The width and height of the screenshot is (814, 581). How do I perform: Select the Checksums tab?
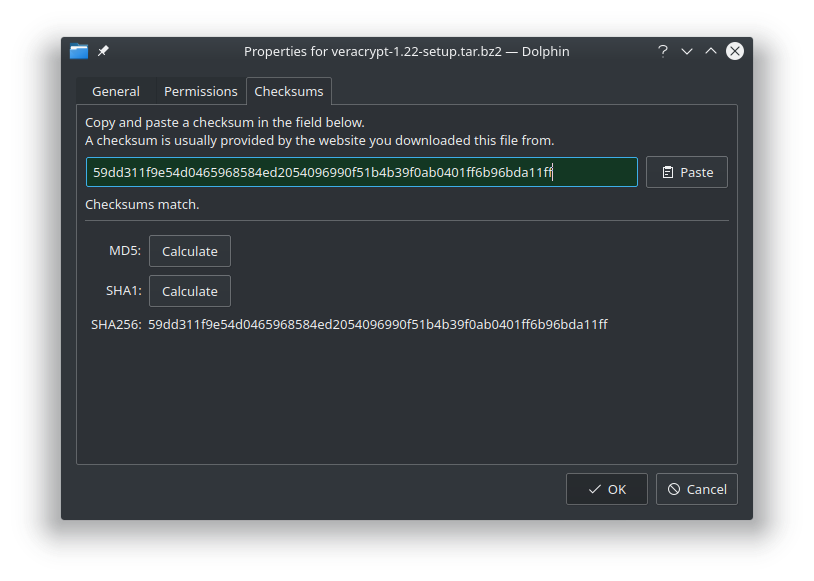(289, 91)
